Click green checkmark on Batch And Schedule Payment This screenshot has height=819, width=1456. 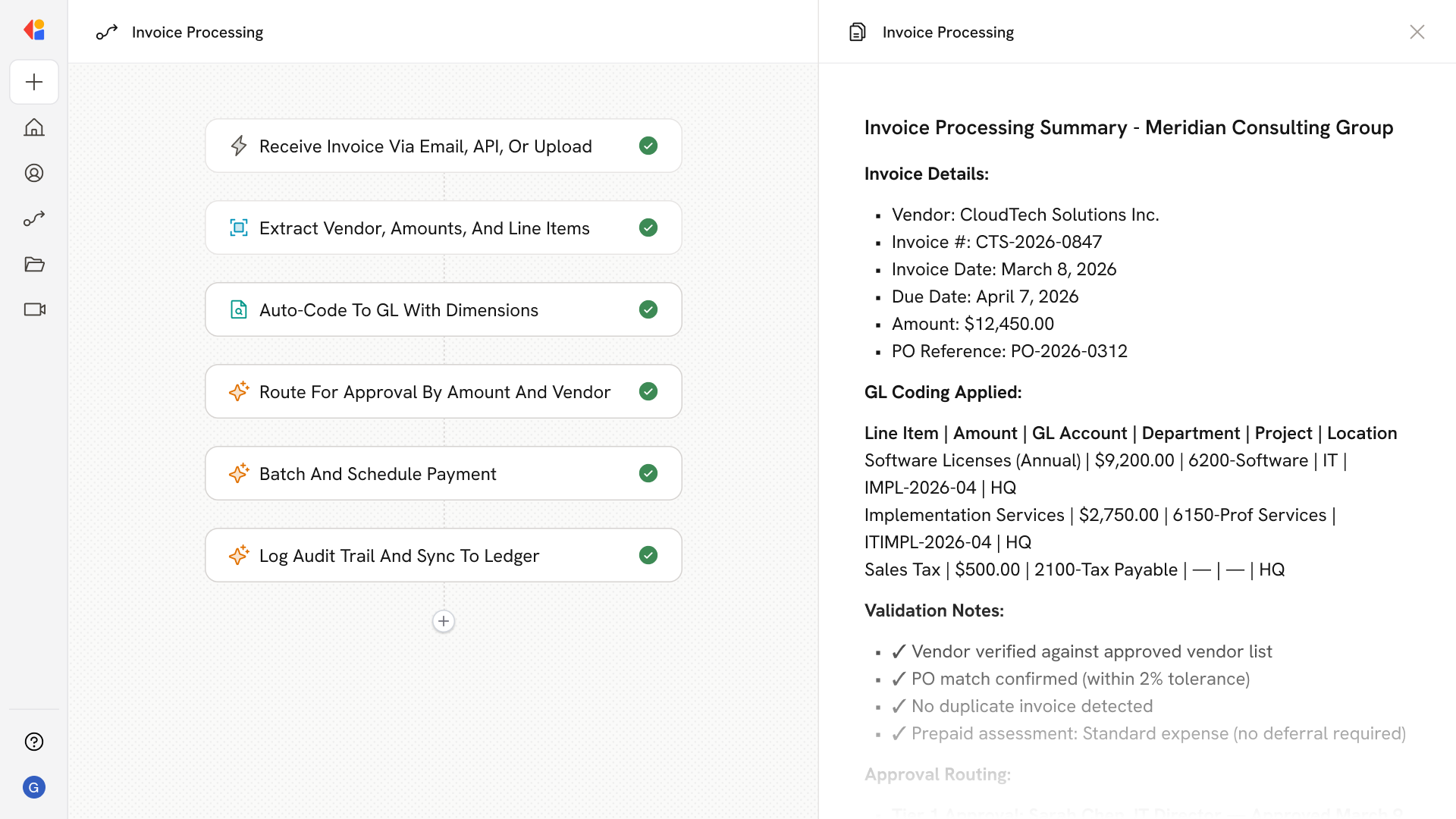point(648,473)
